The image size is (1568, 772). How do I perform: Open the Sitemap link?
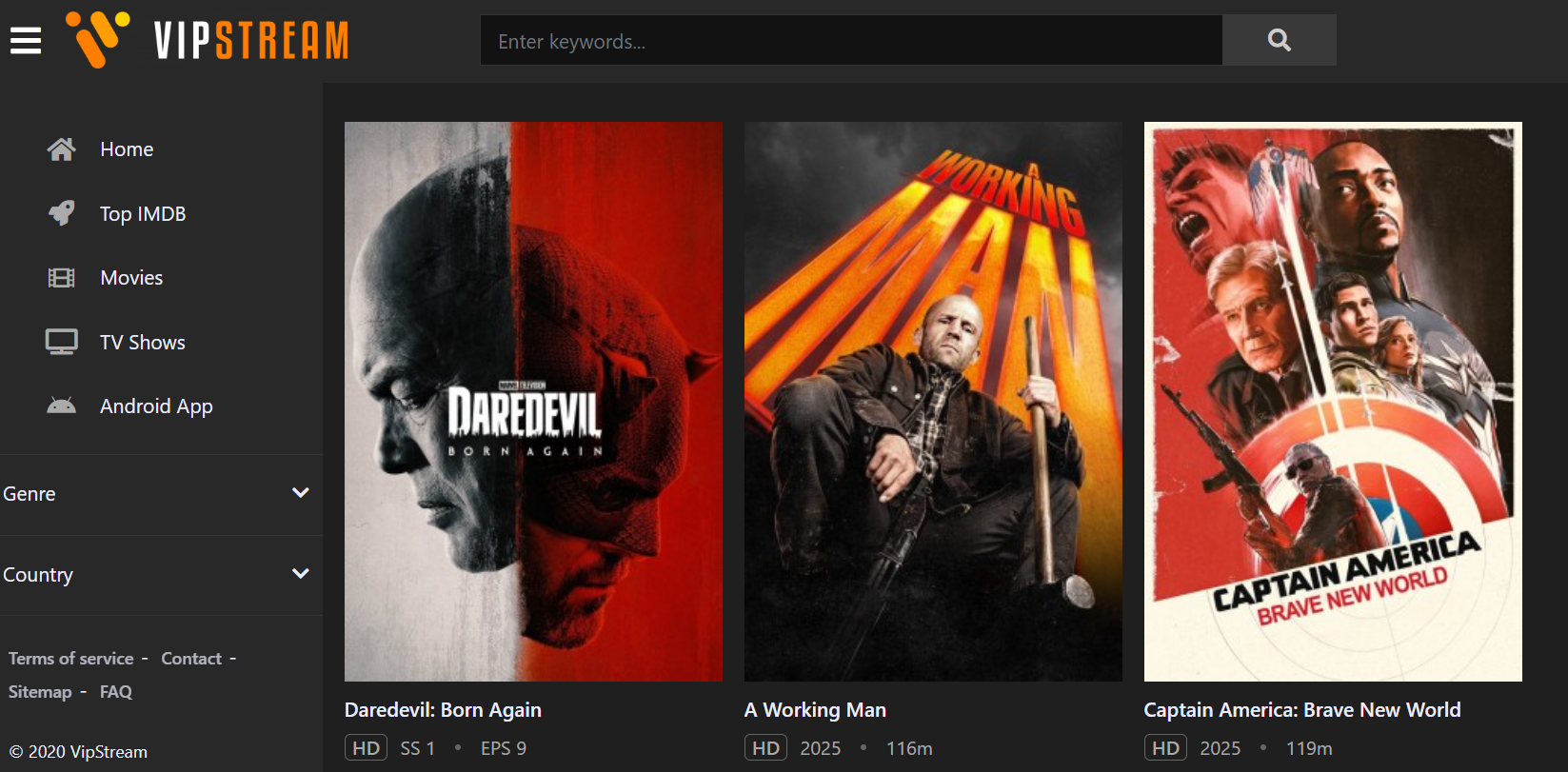coord(40,692)
